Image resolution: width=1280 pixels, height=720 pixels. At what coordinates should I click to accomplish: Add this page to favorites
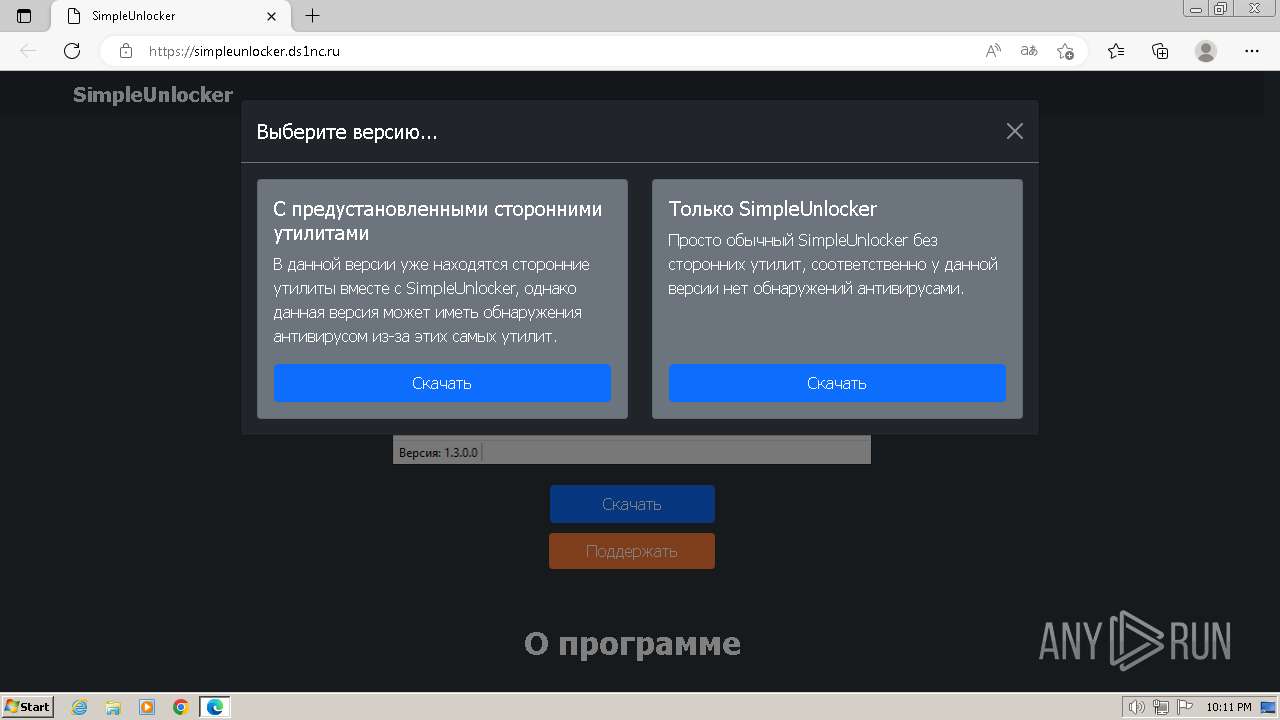click(x=1065, y=51)
